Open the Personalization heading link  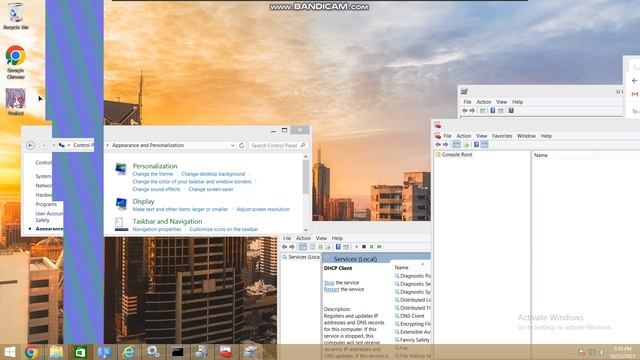point(155,166)
